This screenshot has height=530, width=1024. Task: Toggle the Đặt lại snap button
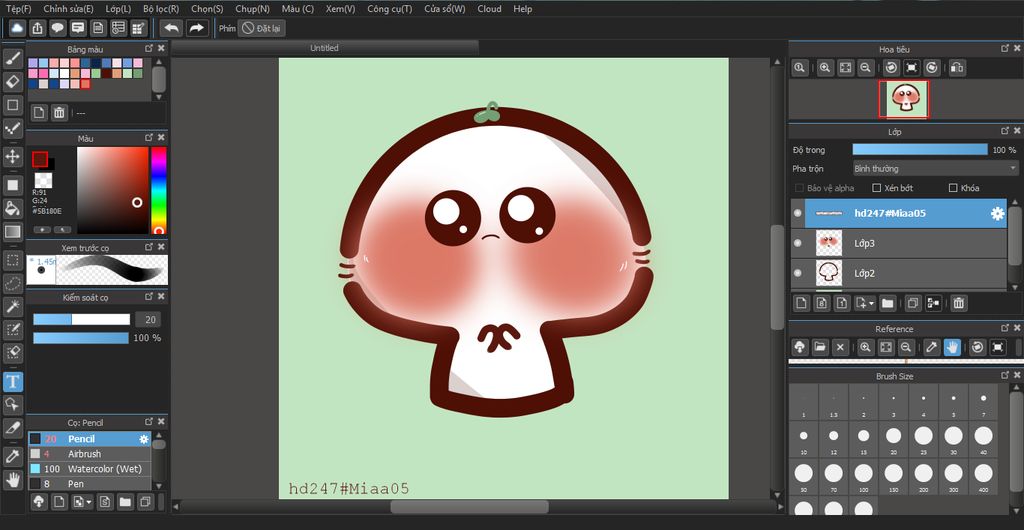261,28
